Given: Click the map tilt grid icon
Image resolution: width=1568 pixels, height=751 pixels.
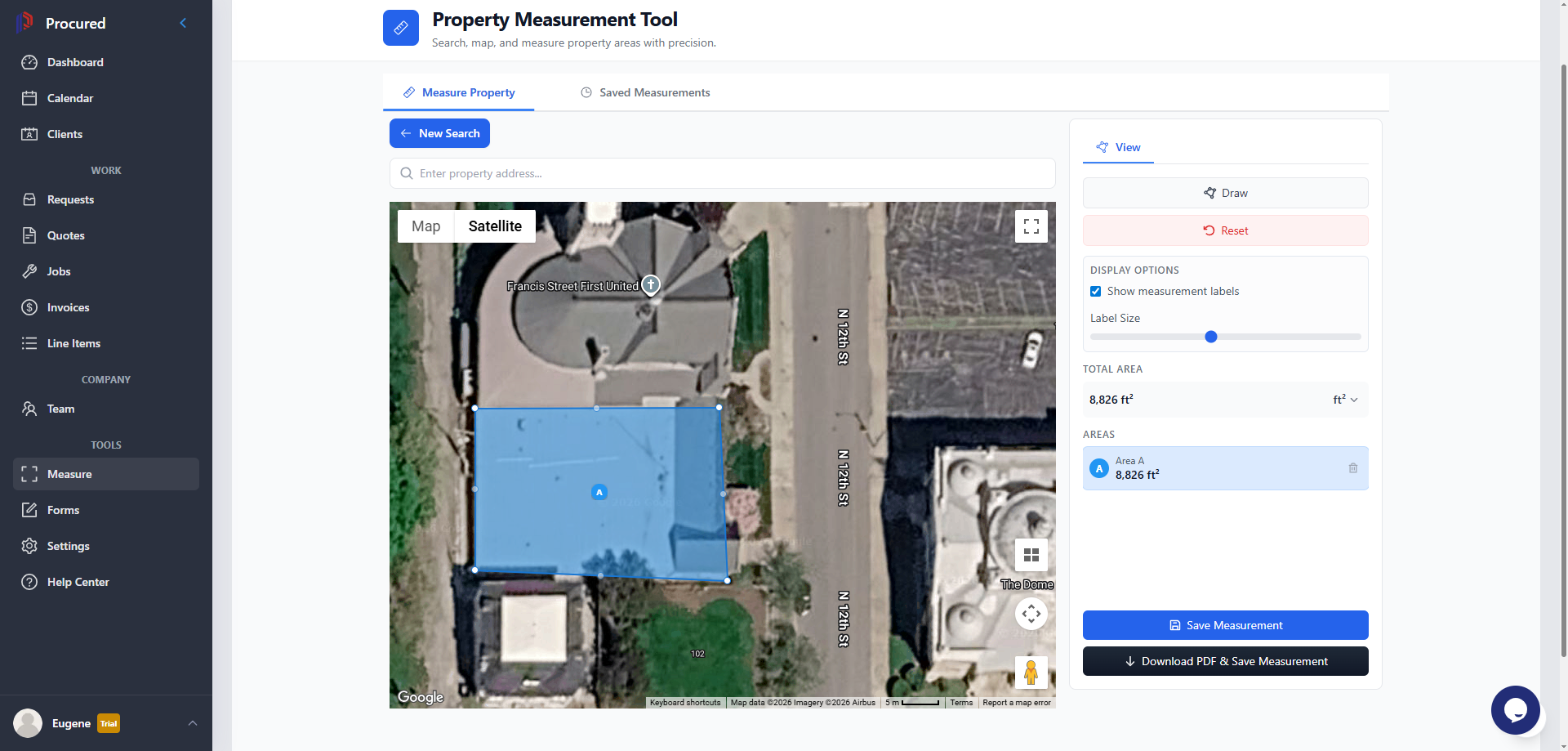Looking at the screenshot, I should click(1031, 555).
